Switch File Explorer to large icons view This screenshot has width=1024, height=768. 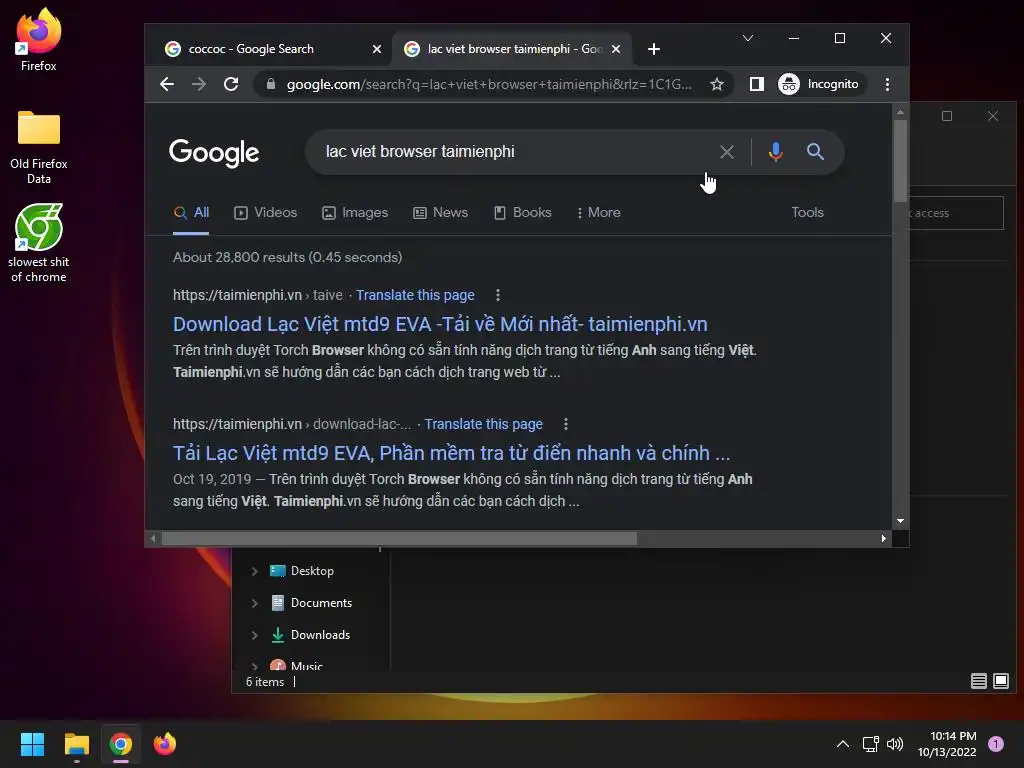(x=1000, y=681)
